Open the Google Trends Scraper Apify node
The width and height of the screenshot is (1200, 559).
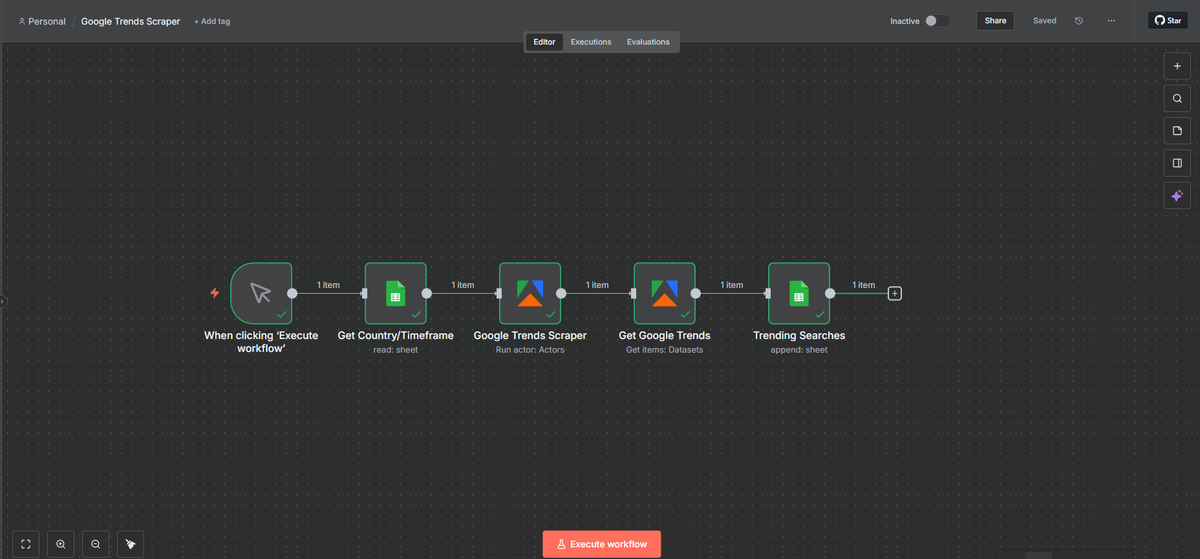tap(530, 293)
